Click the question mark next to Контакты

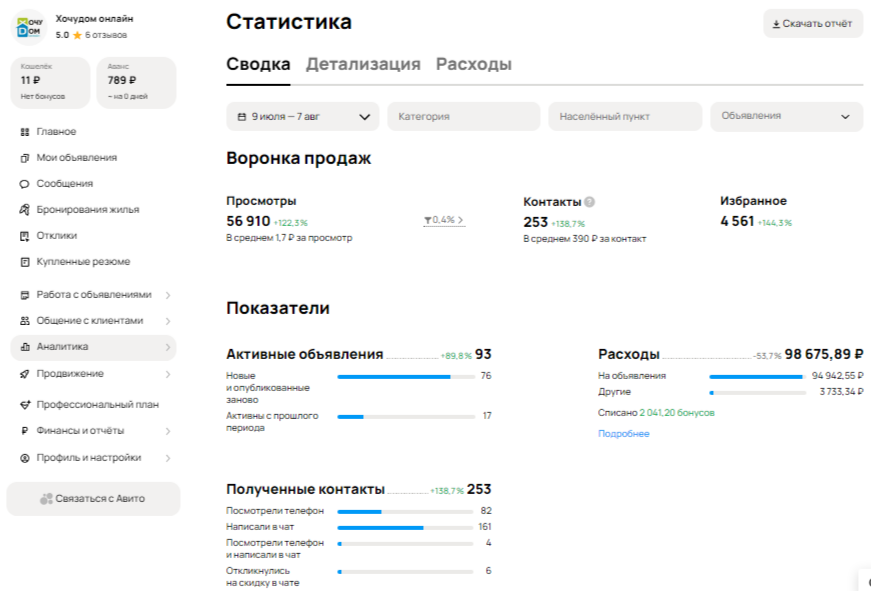click(x=590, y=202)
